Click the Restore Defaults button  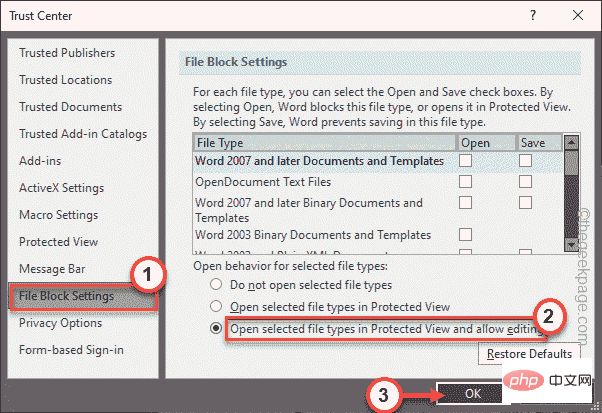[529, 354]
